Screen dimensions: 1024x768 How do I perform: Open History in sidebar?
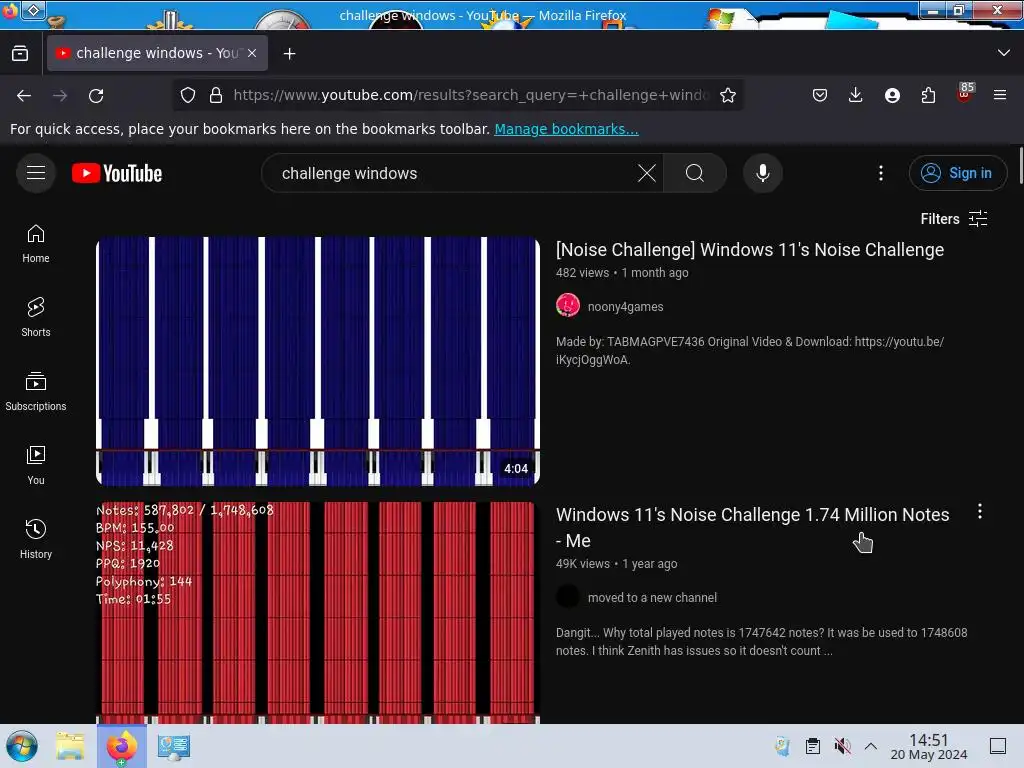36,539
